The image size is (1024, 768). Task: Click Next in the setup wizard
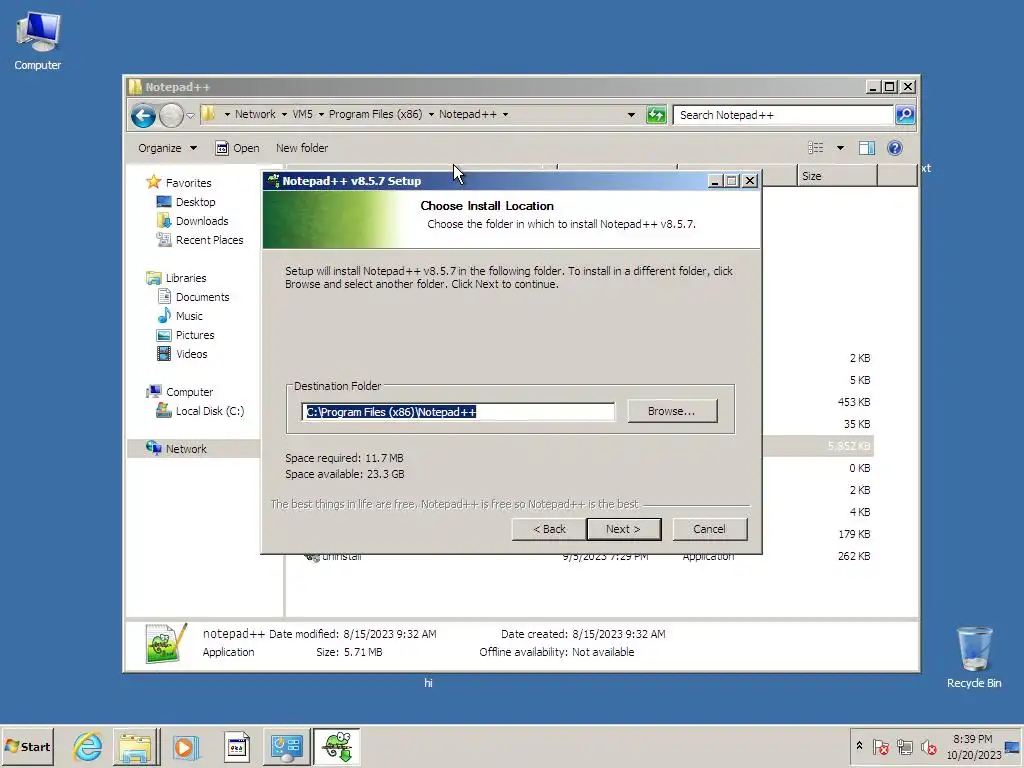click(624, 529)
